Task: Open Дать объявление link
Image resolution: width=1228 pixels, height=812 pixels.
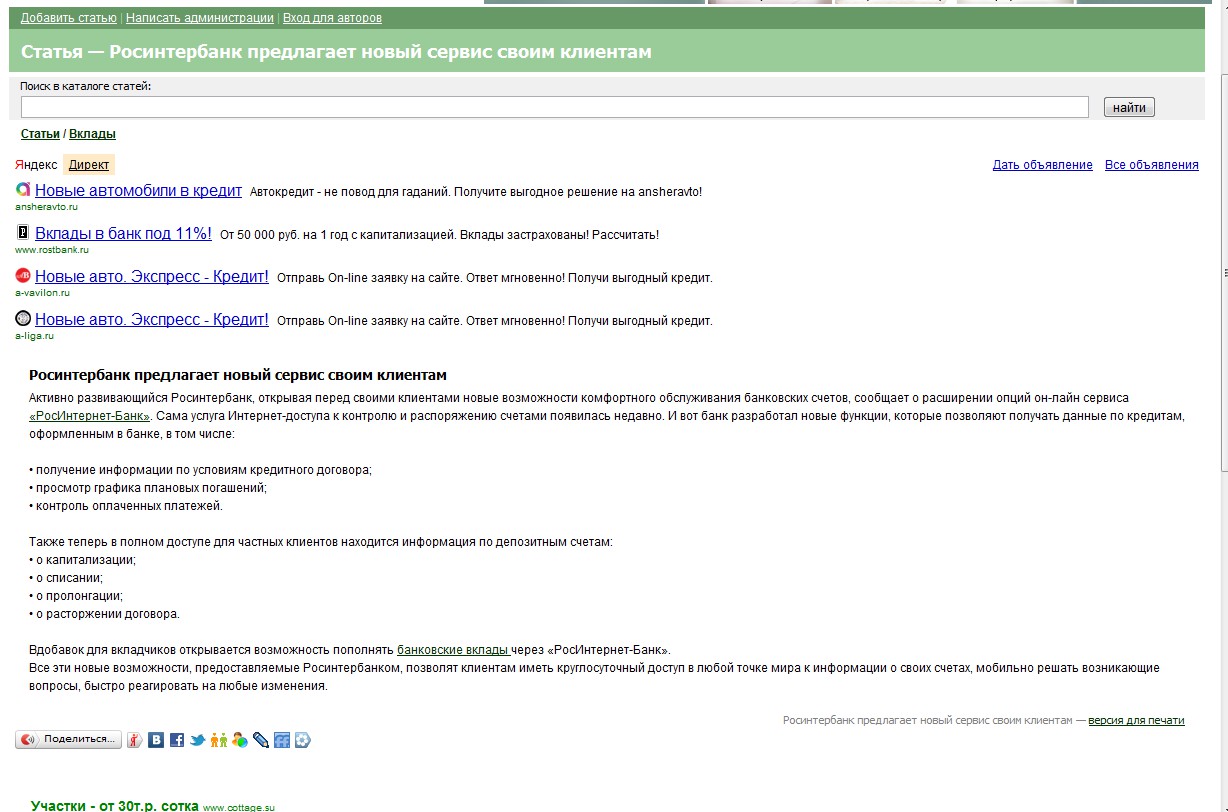Action: pos(1042,165)
